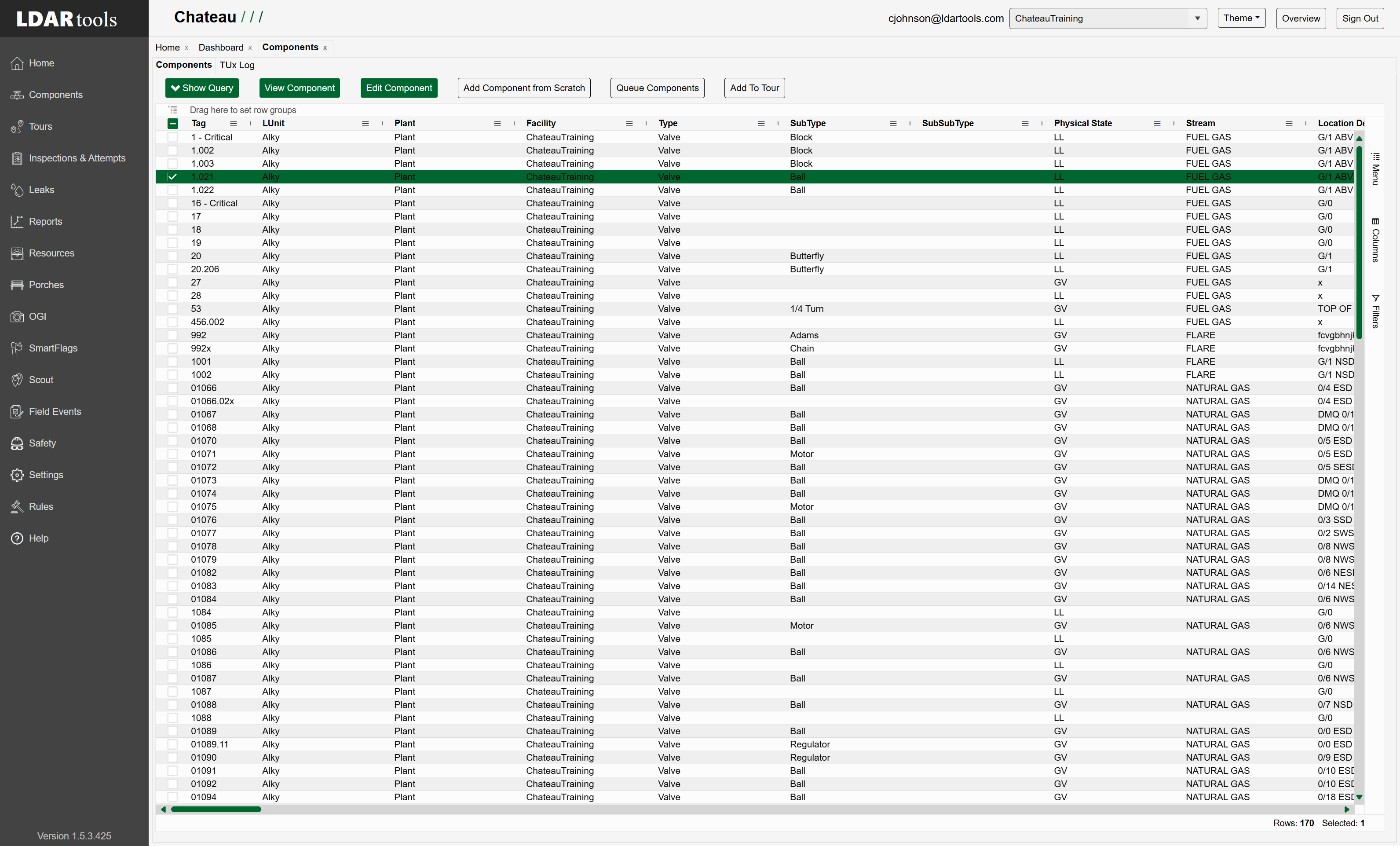Click the Reports chart icon
Viewport: 1400px width, 846px height.
click(x=17, y=222)
